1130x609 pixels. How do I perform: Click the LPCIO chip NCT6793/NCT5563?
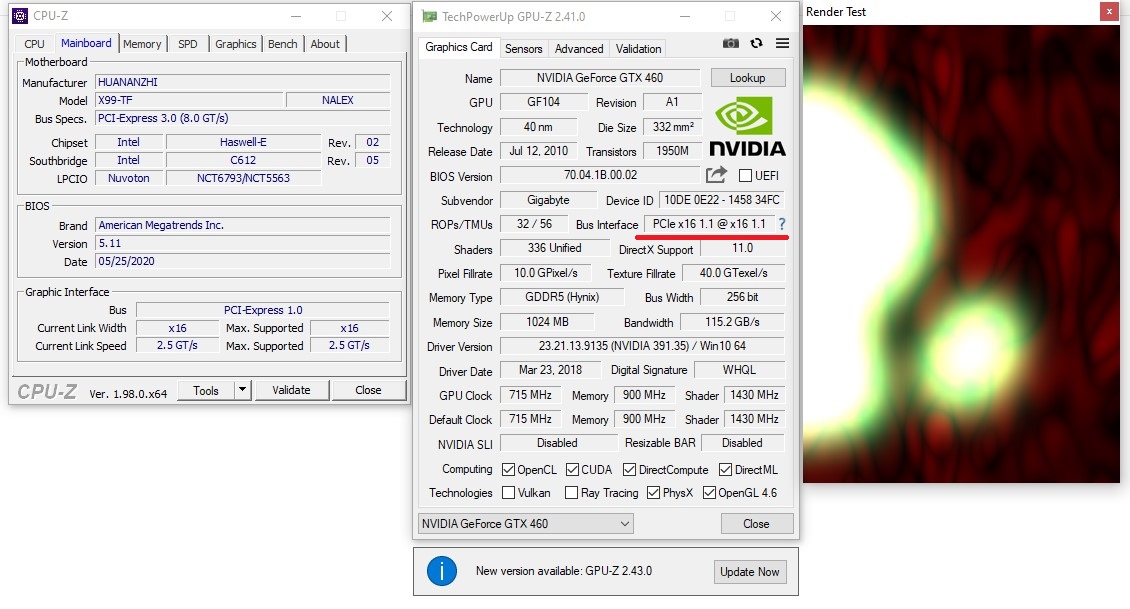click(244, 178)
